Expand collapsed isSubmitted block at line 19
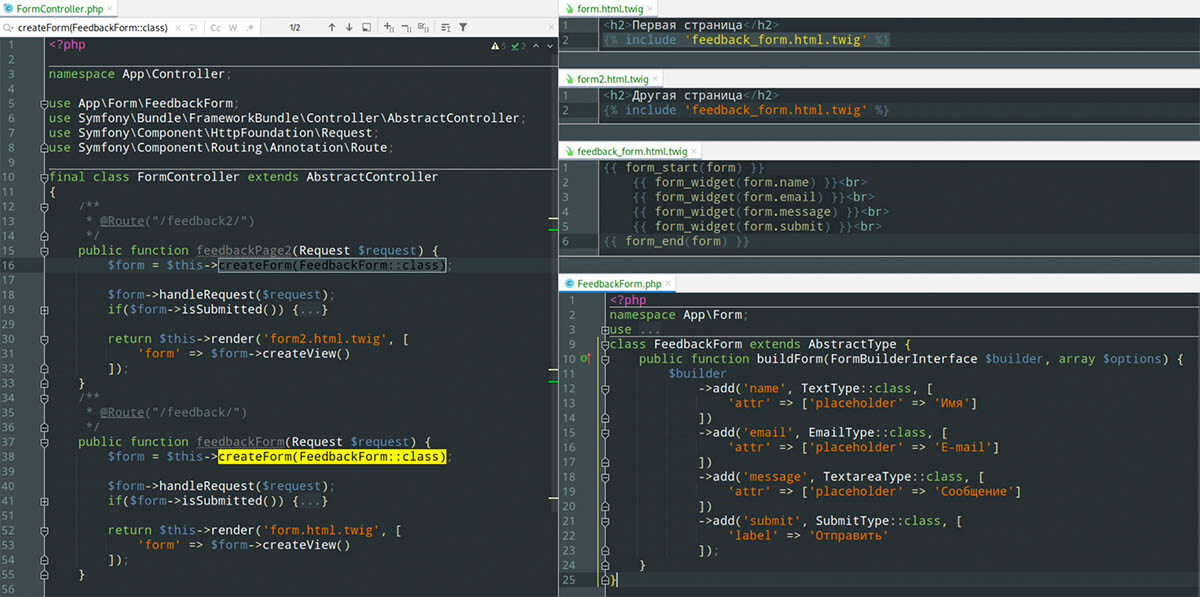This screenshot has width=1200, height=597. tap(311, 310)
